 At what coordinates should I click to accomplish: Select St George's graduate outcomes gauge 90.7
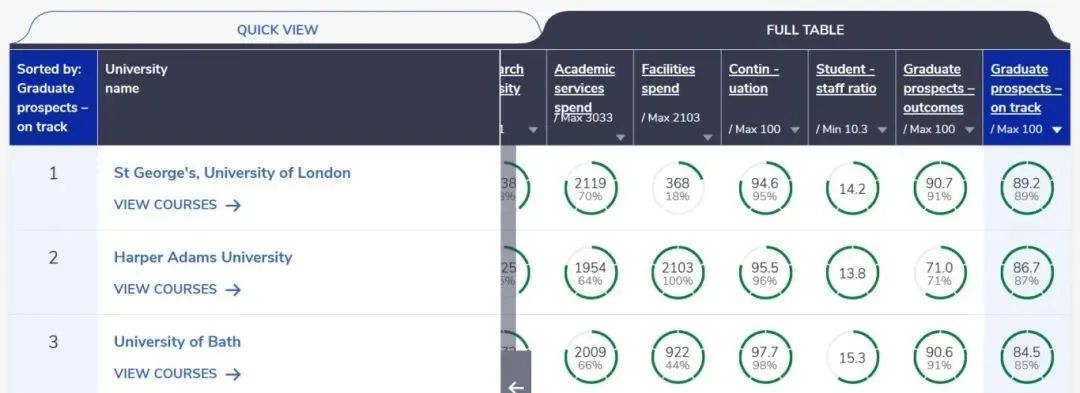[939, 189]
